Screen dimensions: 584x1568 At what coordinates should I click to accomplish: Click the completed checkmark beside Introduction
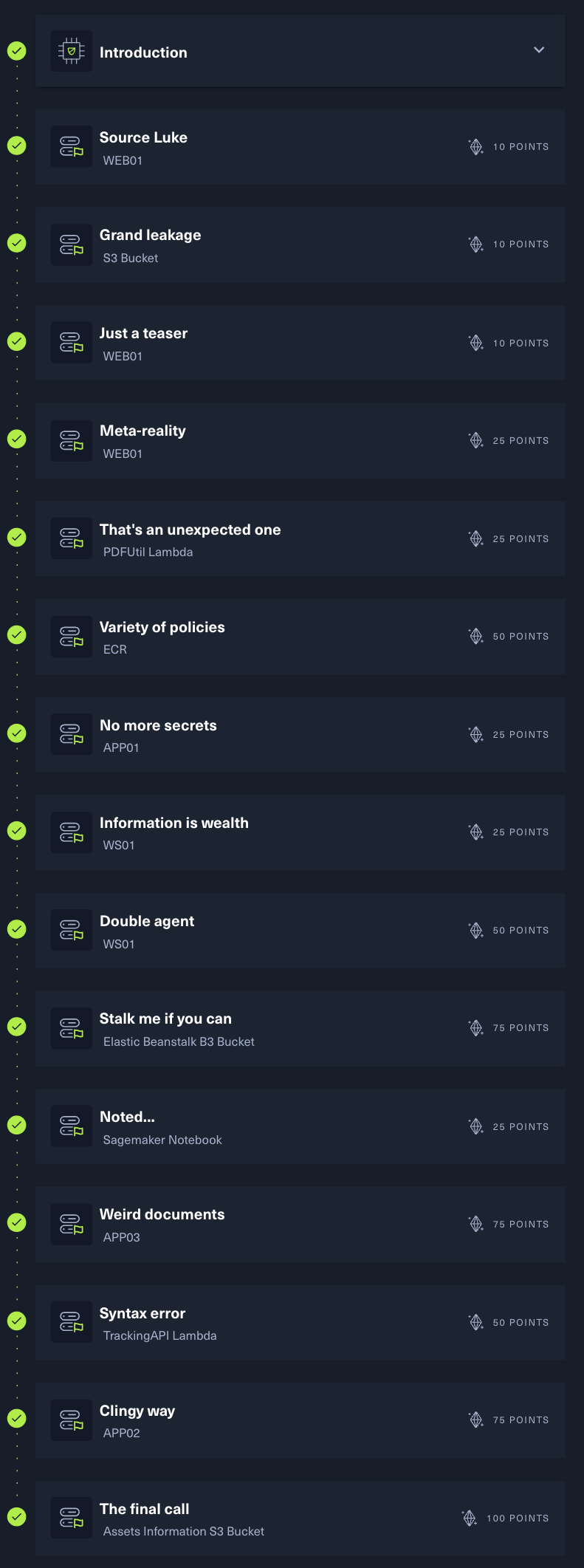coord(16,51)
